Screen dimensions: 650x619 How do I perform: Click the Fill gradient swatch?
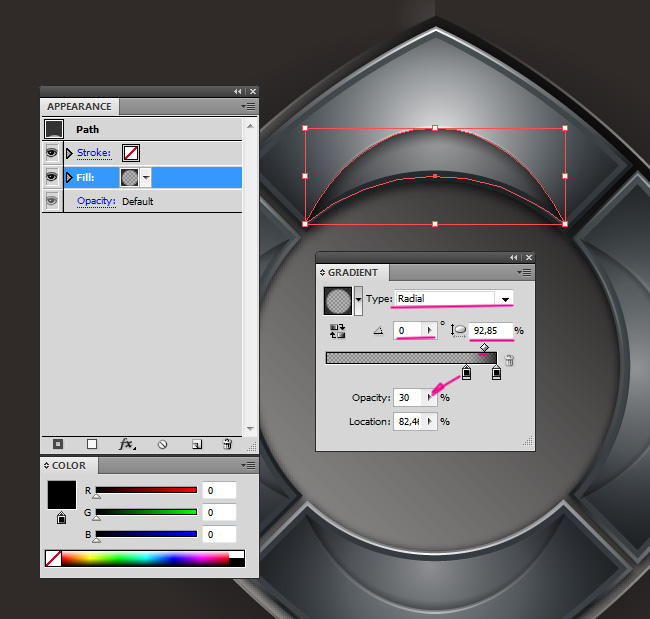(129, 177)
